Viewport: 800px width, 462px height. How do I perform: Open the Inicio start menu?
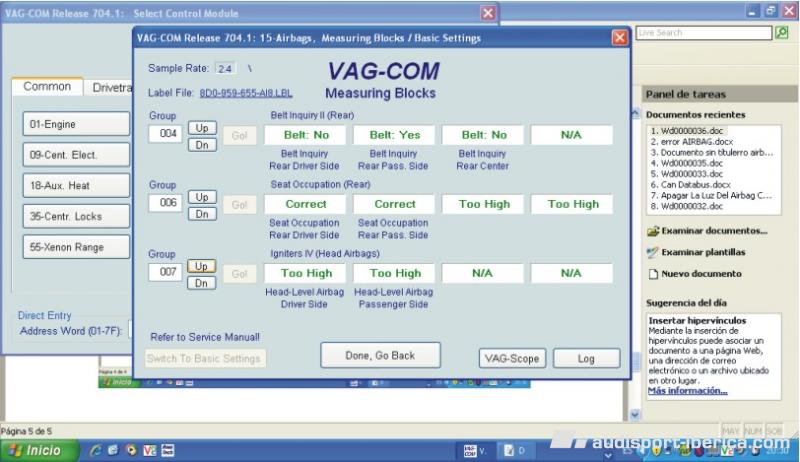(x=39, y=450)
